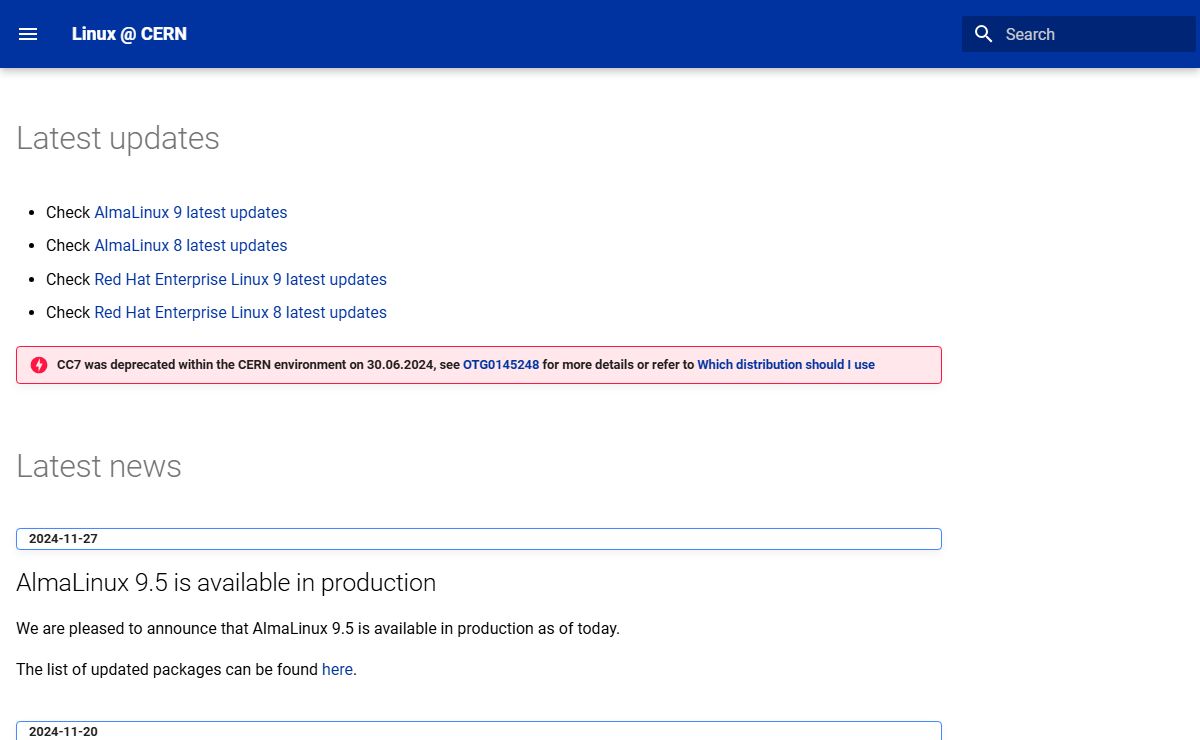Open the OTG0145248 ticket link
The height and width of the screenshot is (740, 1200).
click(501, 365)
